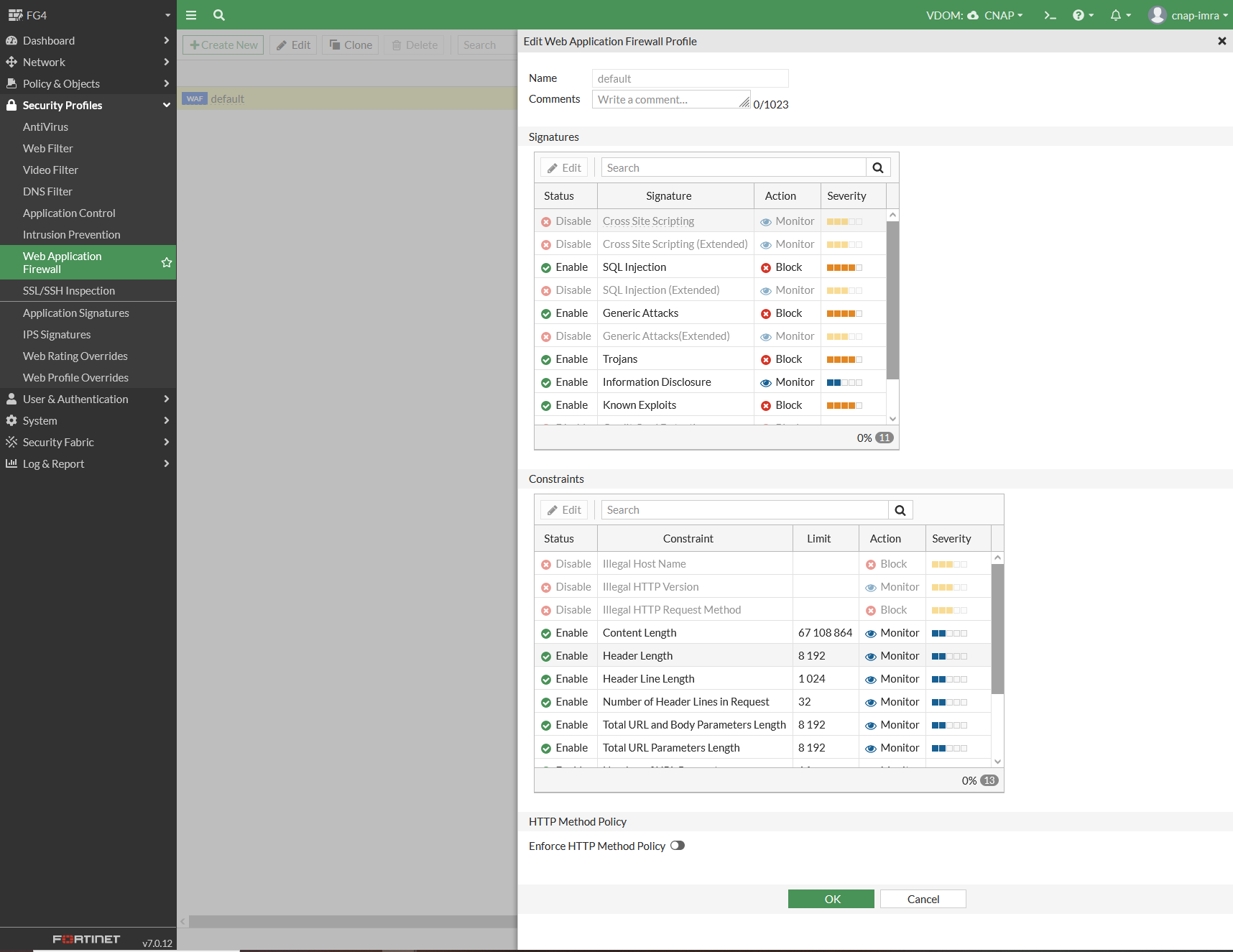Image resolution: width=1233 pixels, height=952 pixels.
Task: Click the Comments text field
Action: [671, 99]
